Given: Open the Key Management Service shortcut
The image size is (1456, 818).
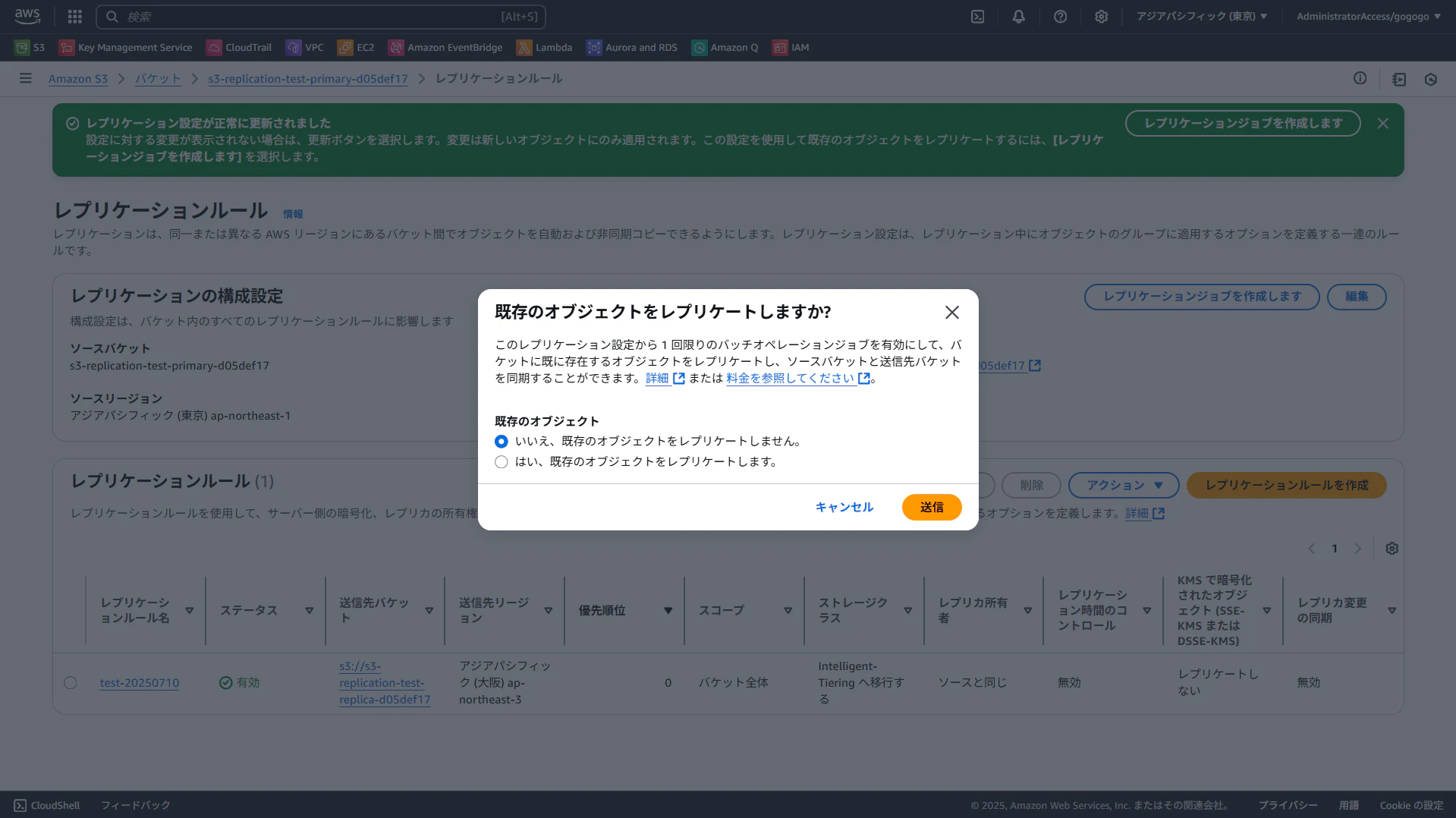Looking at the screenshot, I should tap(125, 47).
